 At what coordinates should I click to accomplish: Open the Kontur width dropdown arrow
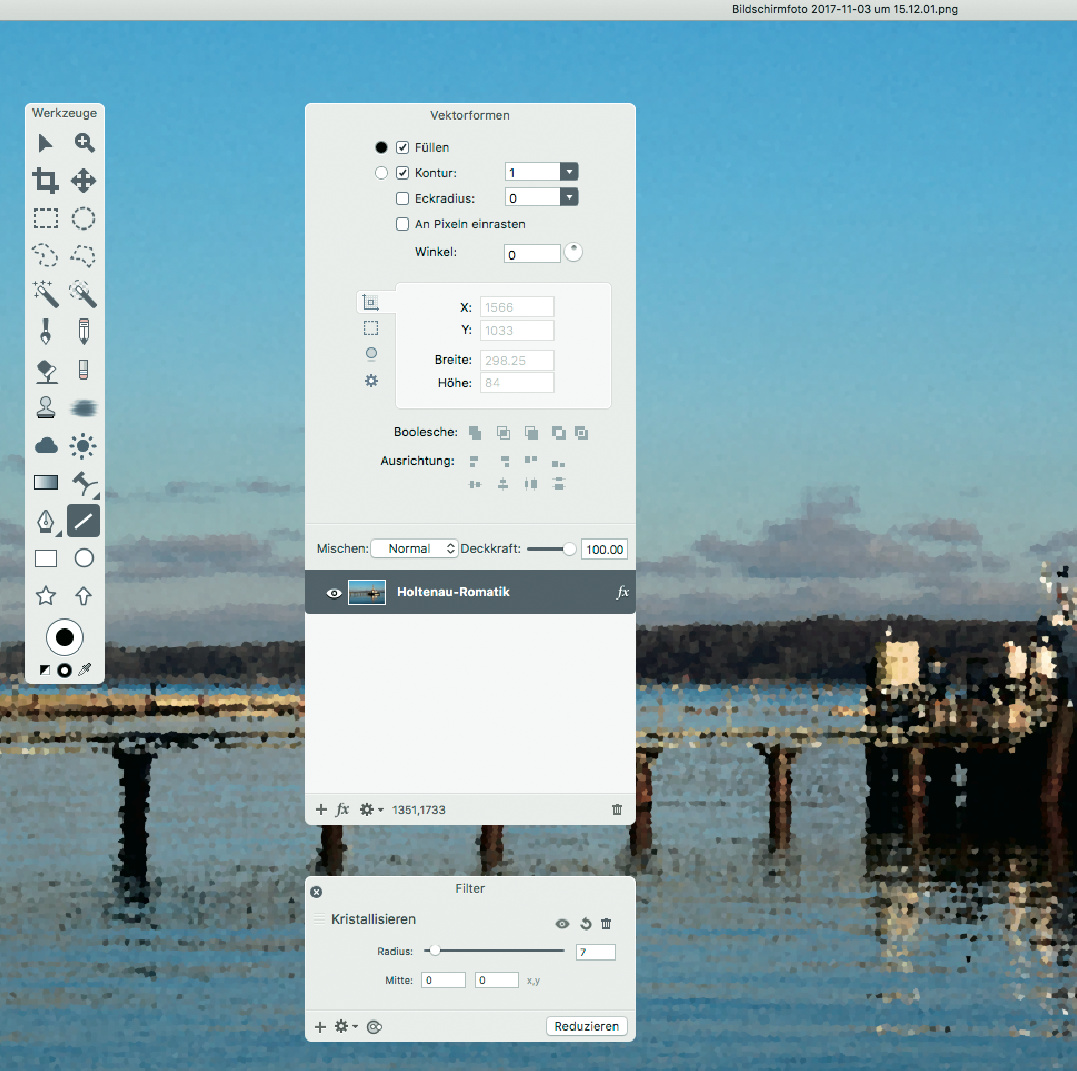point(569,172)
